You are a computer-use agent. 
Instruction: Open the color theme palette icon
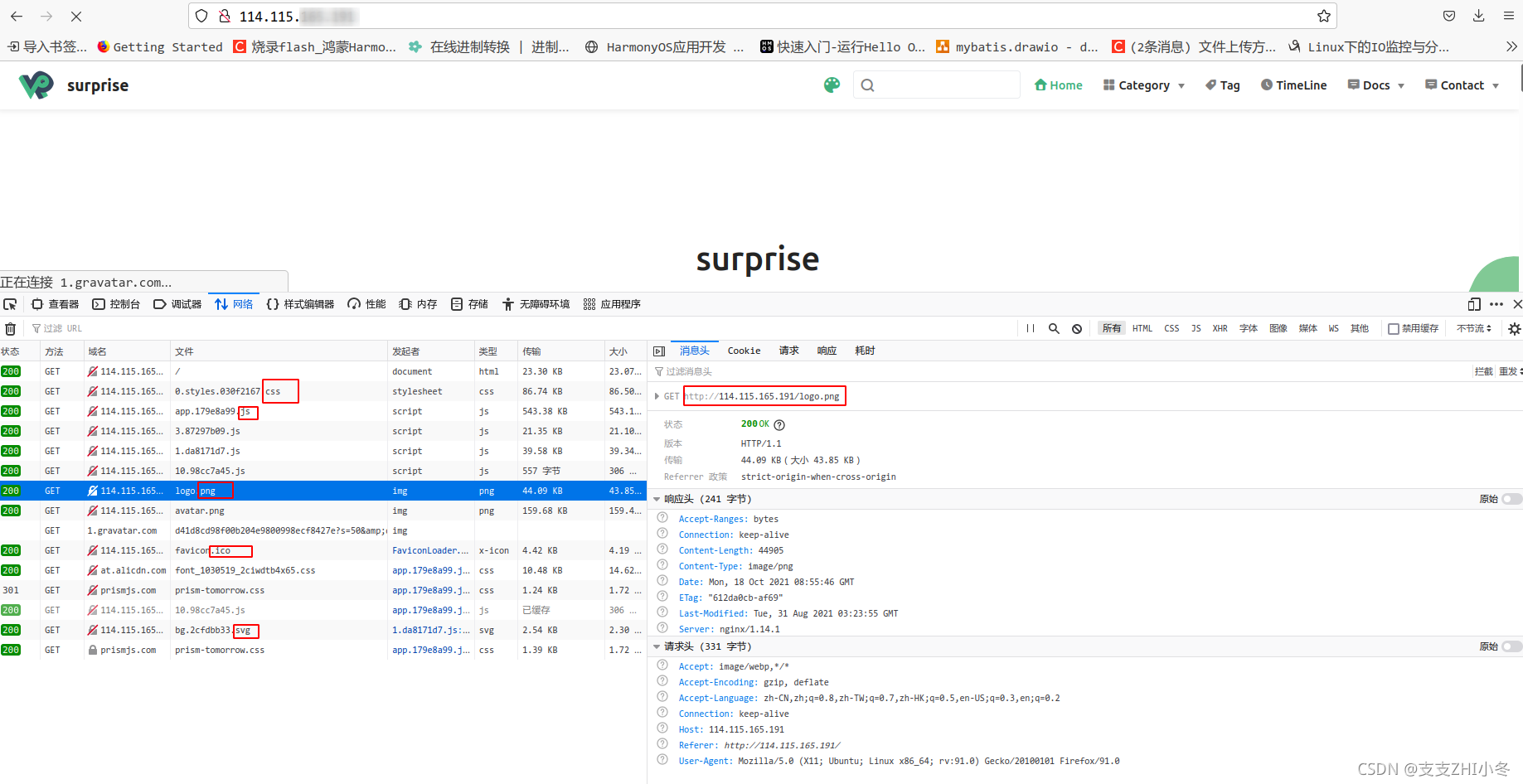[832, 85]
